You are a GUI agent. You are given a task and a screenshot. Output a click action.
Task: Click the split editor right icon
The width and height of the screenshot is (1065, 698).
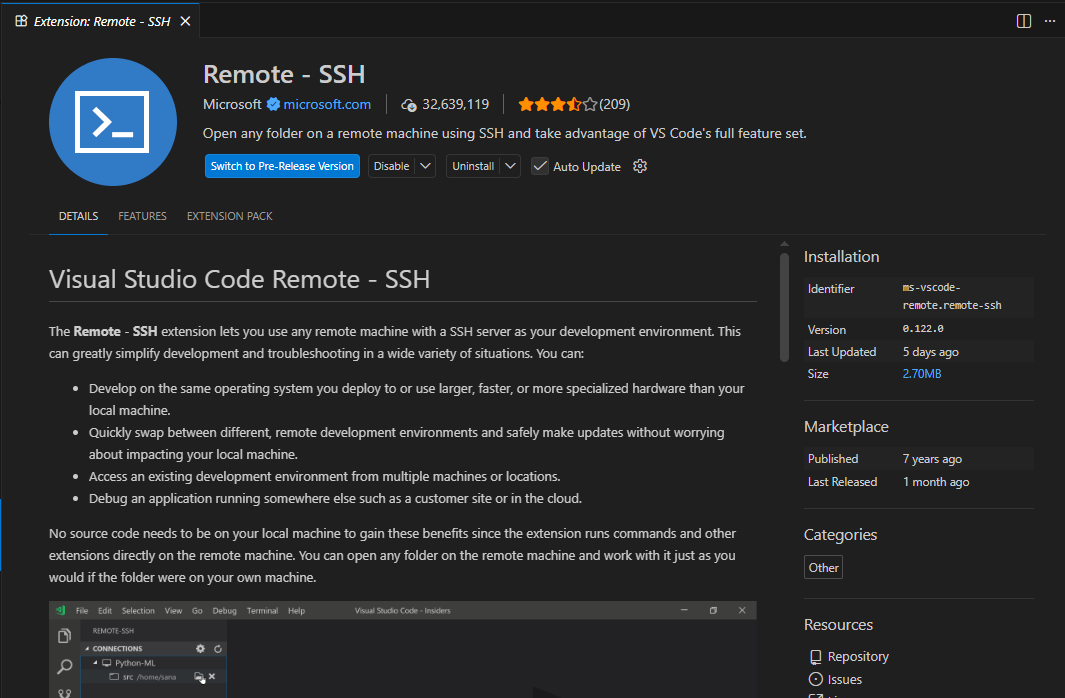pos(1024,21)
